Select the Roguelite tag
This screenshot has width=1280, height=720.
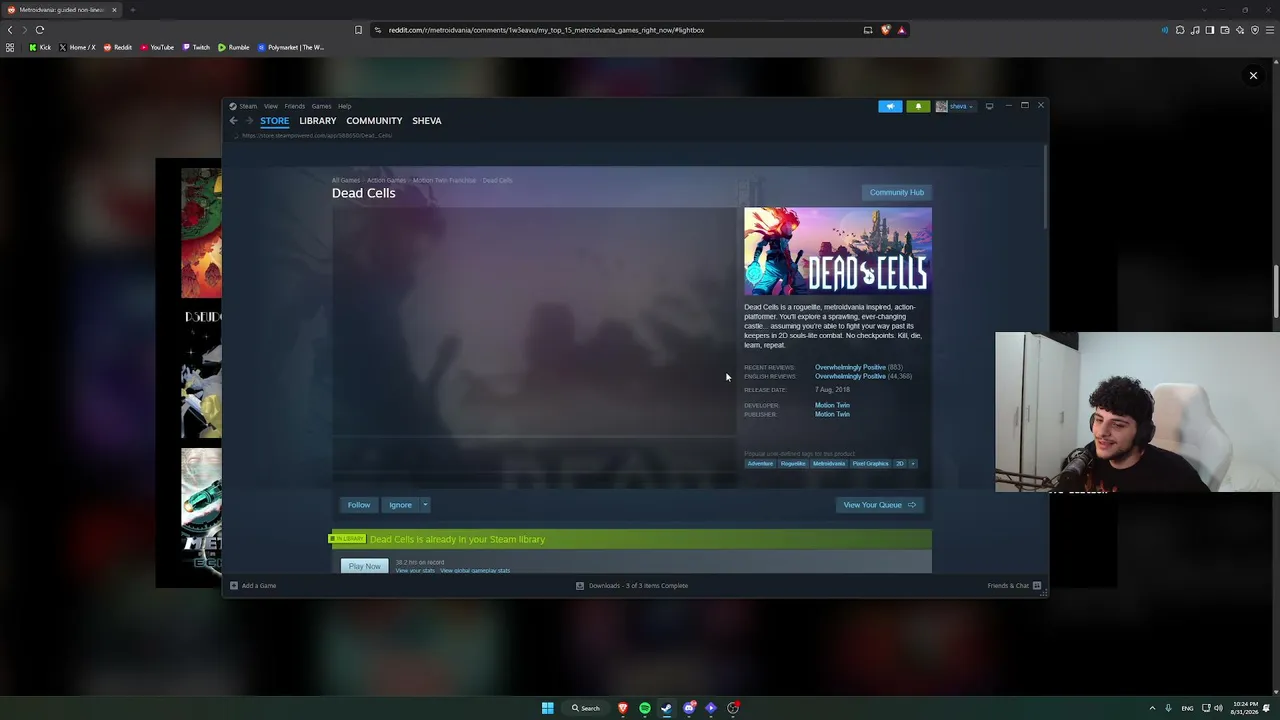coord(793,464)
